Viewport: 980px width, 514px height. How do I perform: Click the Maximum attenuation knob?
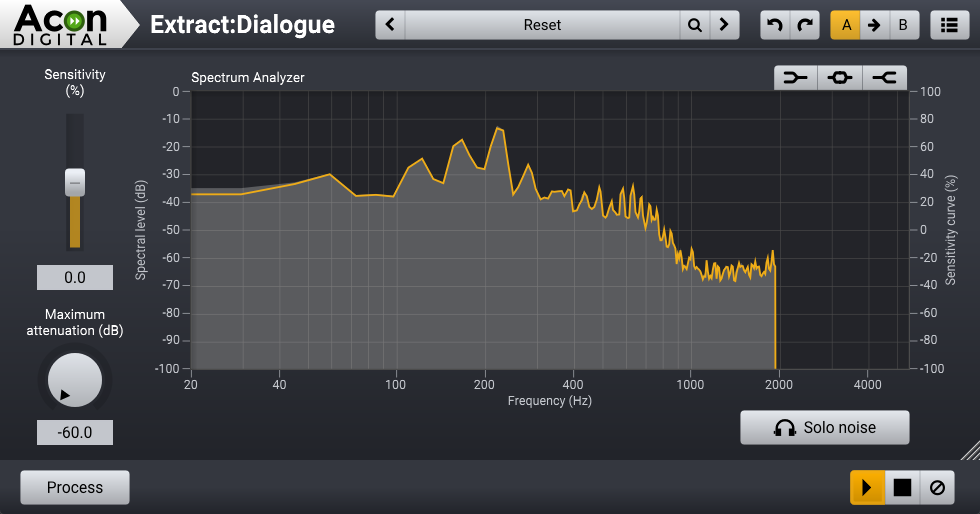coord(75,380)
